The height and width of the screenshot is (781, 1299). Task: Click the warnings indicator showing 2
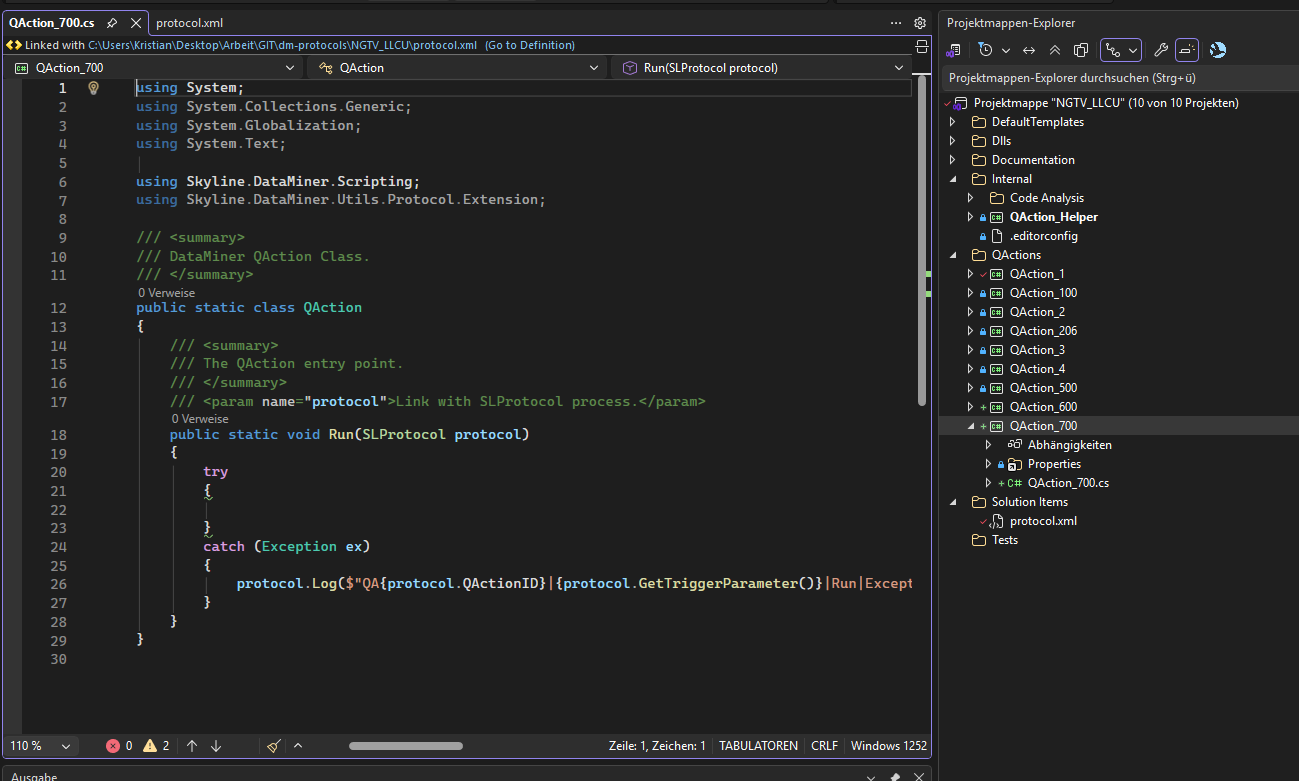coord(156,746)
